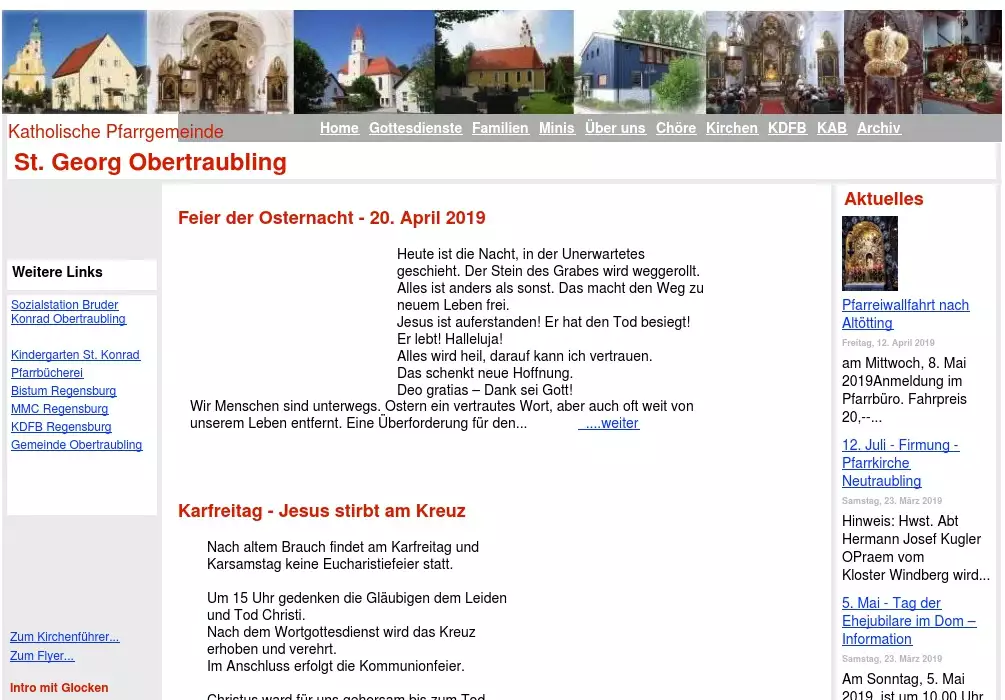1005x700 pixels.
Task: Click the Über uns menu entry
Action: tap(615, 128)
